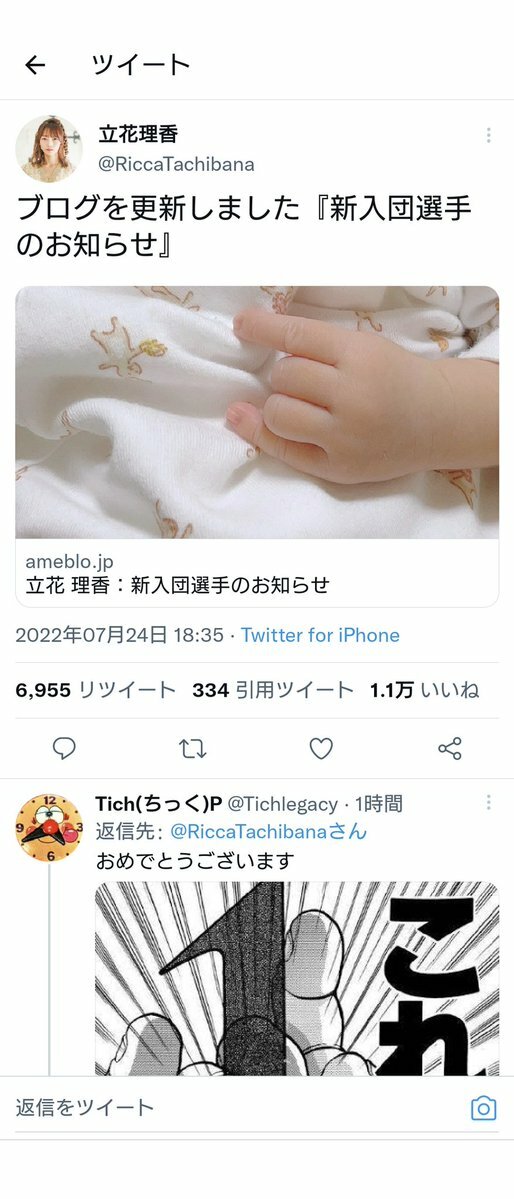Open the manga image in the reply

click(x=297, y=978)
